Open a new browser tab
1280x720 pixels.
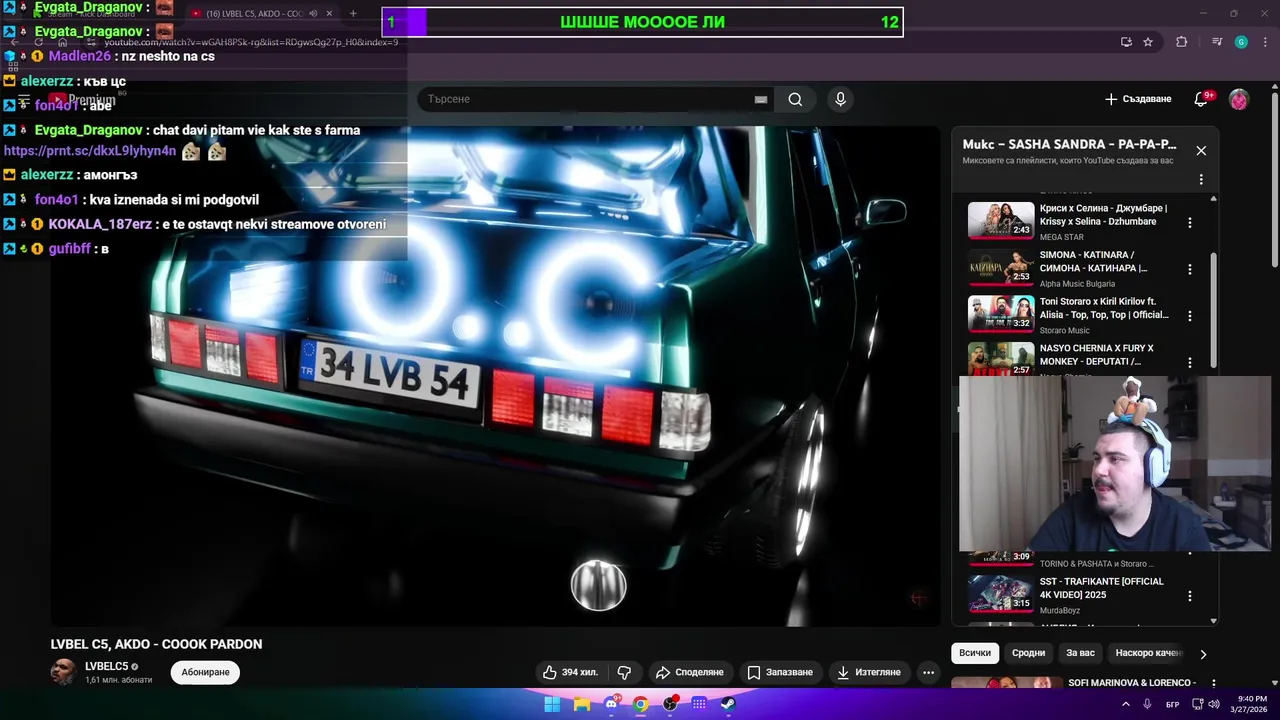(x=353, y=14)
